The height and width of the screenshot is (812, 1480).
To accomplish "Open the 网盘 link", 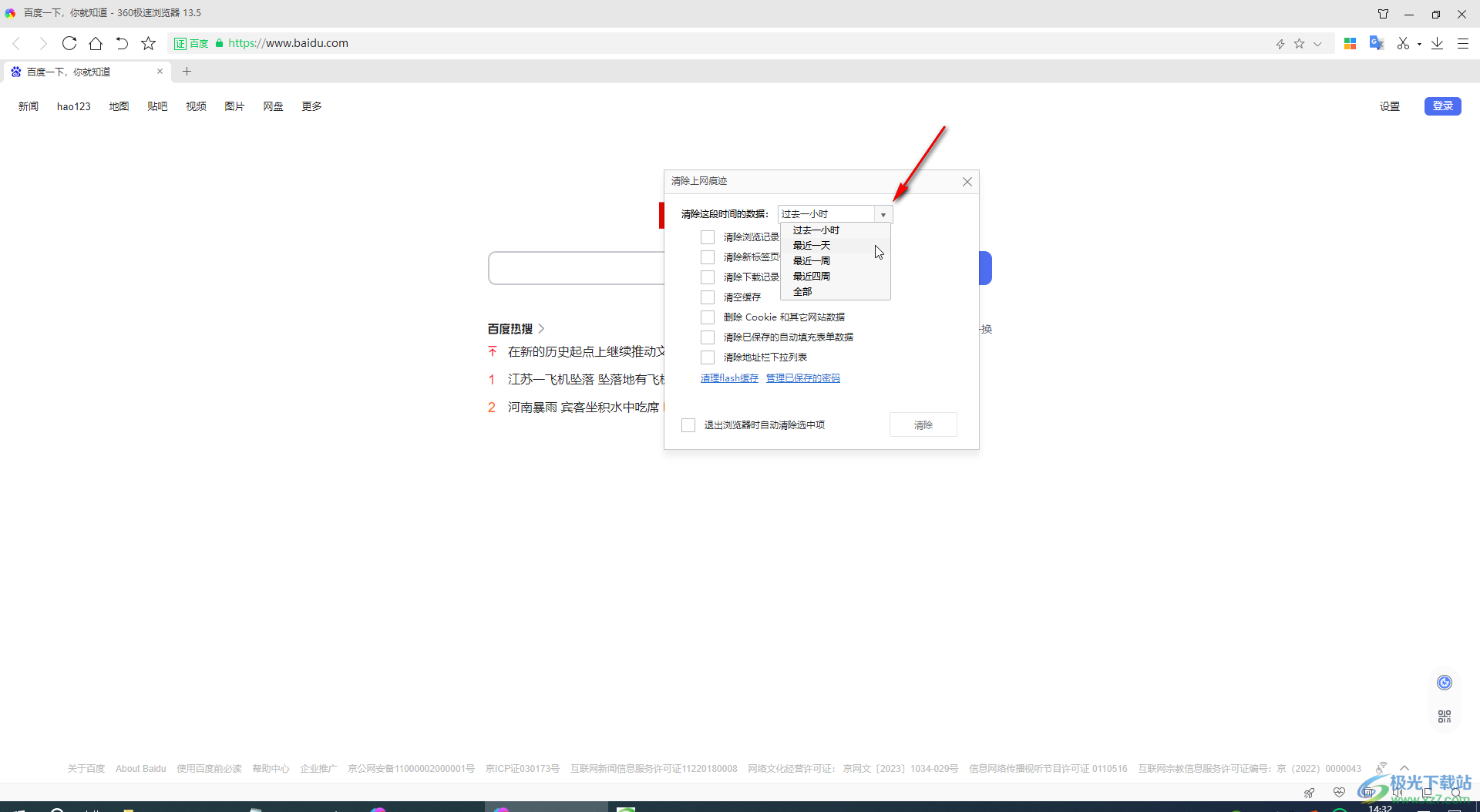I will pyautogui.click(x=273, y=106).
